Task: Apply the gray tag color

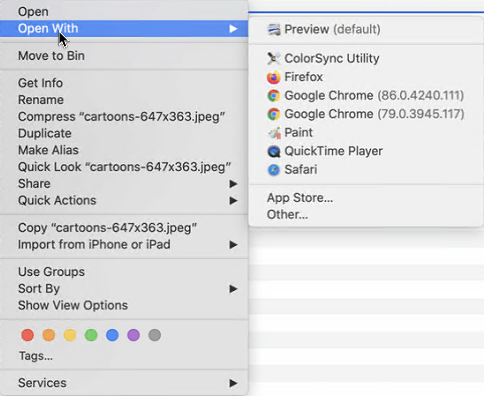Action: pos(155,335)
